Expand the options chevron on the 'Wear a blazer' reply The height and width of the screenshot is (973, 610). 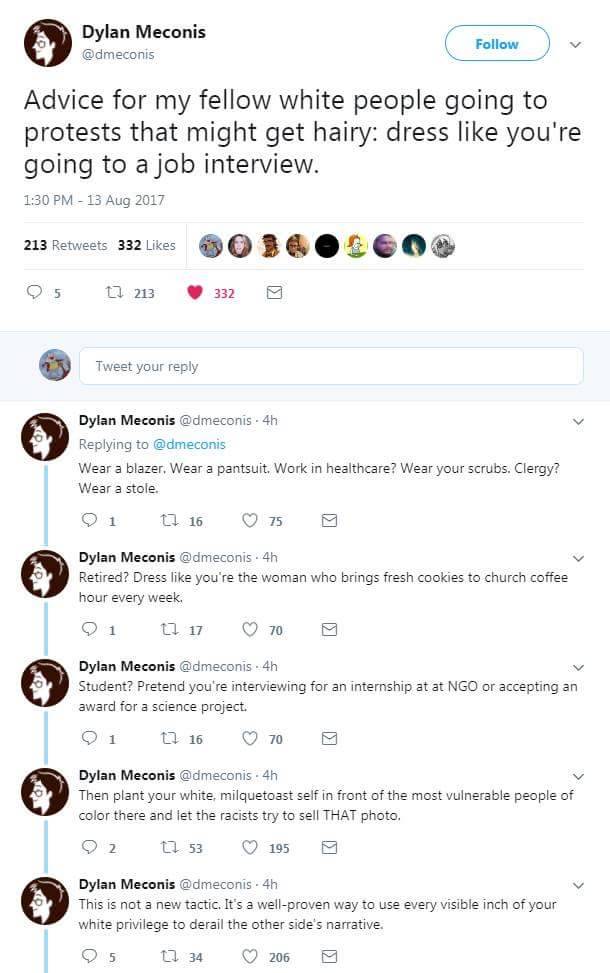[x=578, y=421]
